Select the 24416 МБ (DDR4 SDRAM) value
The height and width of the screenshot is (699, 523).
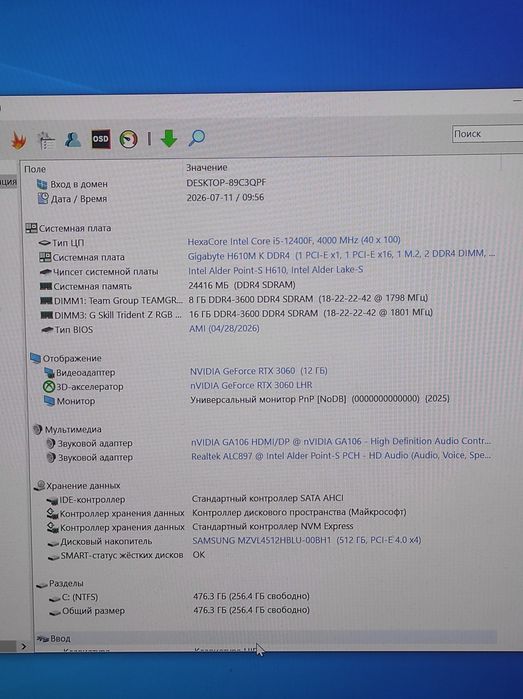tap(242, 284)
